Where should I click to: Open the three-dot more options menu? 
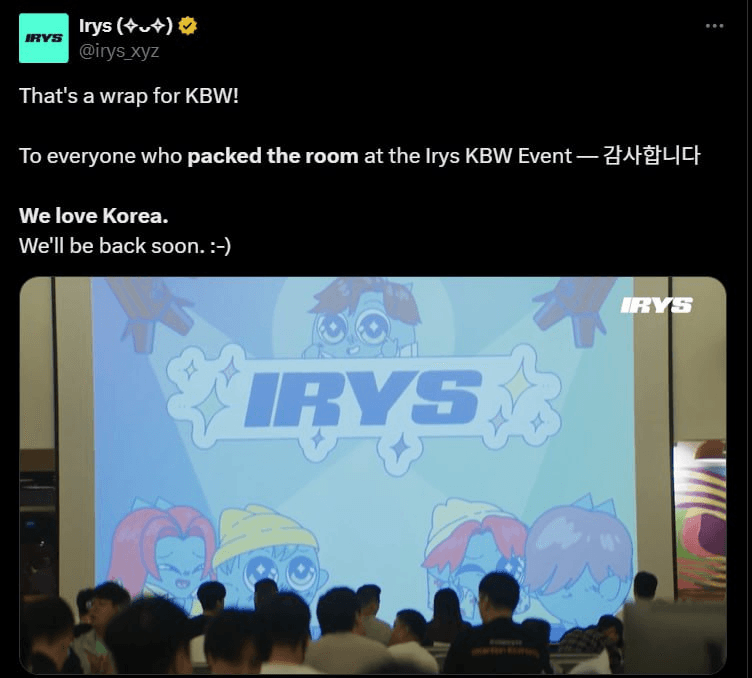click(714, 26)
